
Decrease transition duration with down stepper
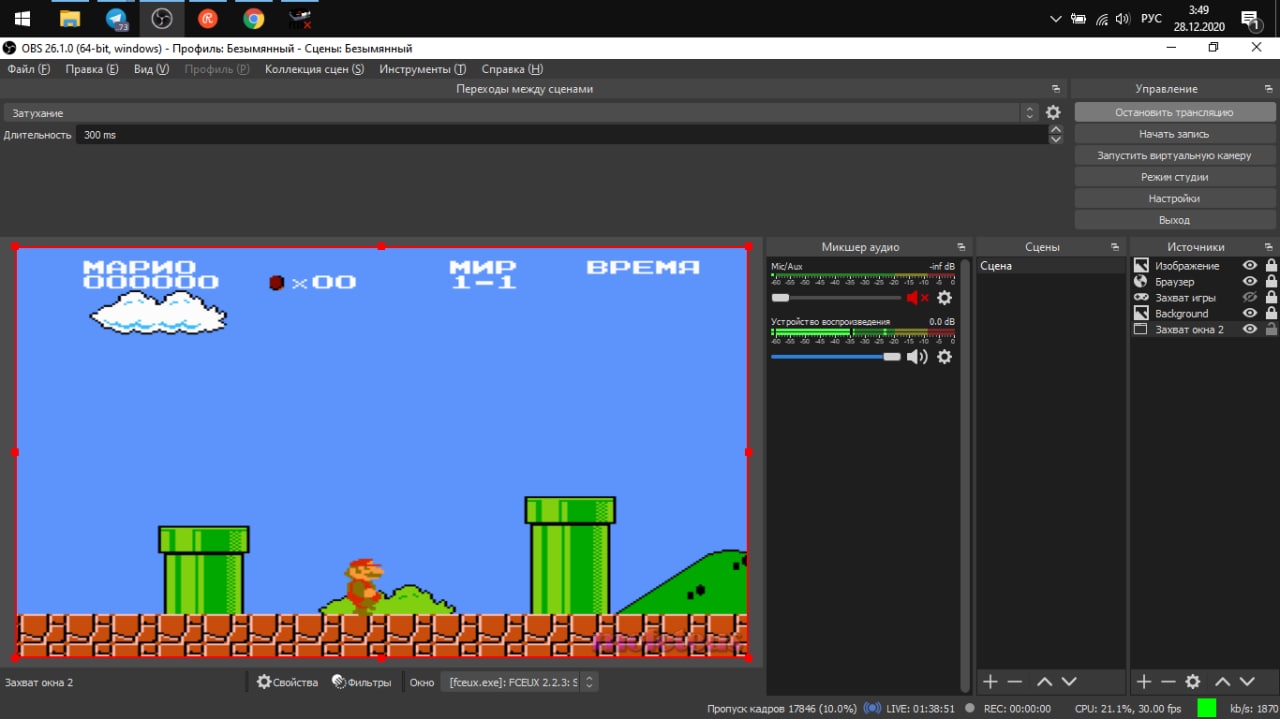tap(1056, 139)
